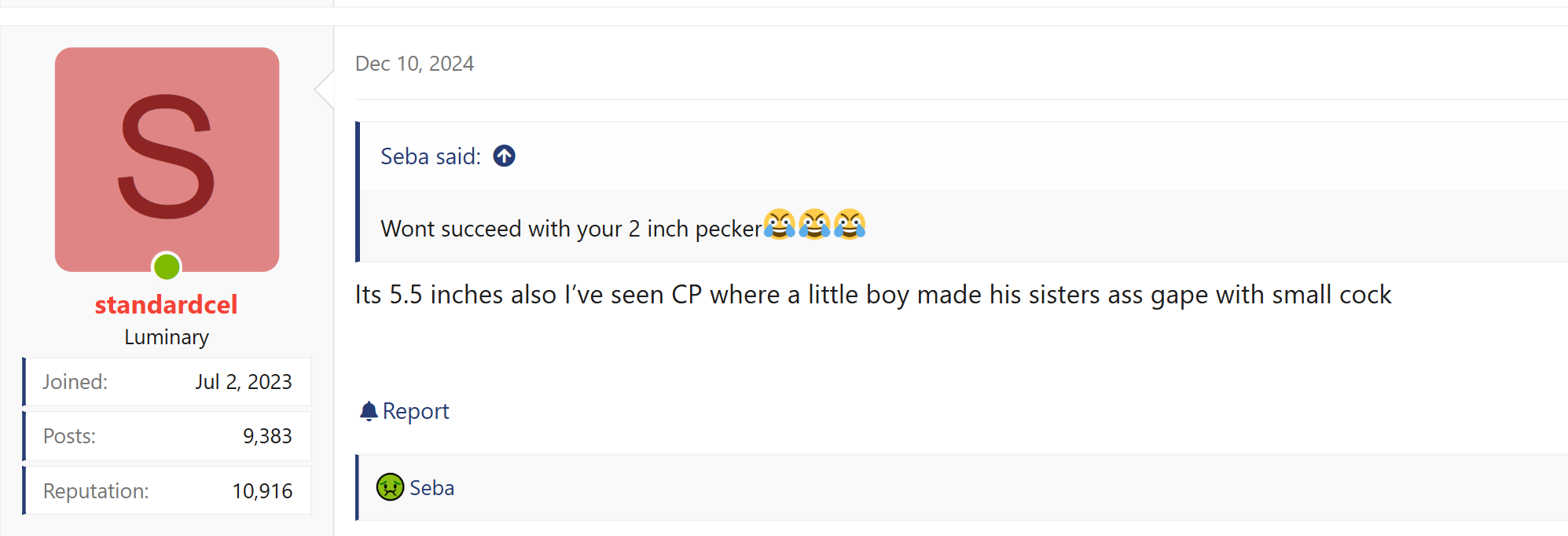
Task: Open the standardcel user profile link
Action: (166, 305)
